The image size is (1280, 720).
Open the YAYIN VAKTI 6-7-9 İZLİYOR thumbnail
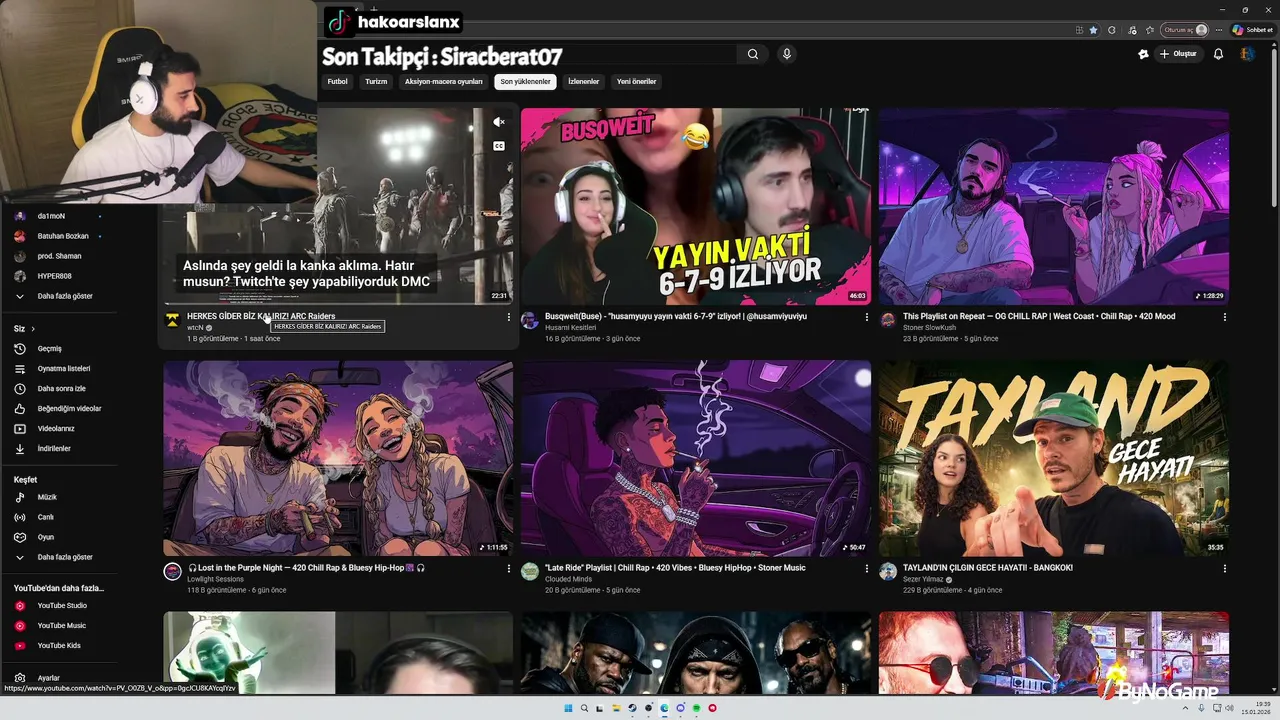(696, 206)
